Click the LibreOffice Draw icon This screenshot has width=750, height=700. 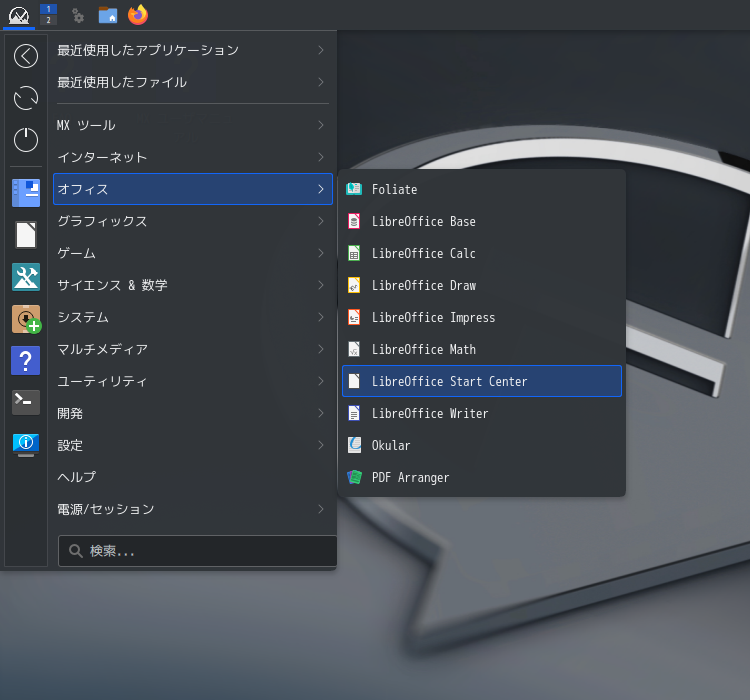click(x=354, y=285)
